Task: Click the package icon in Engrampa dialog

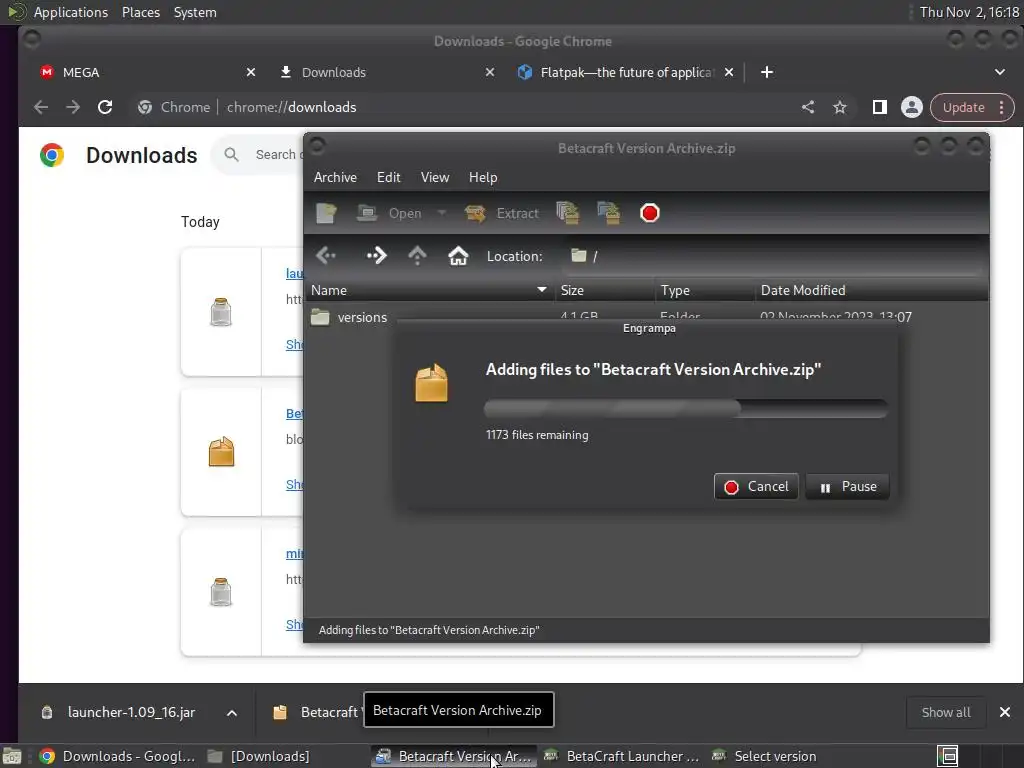Action: [x=432, y=383]
